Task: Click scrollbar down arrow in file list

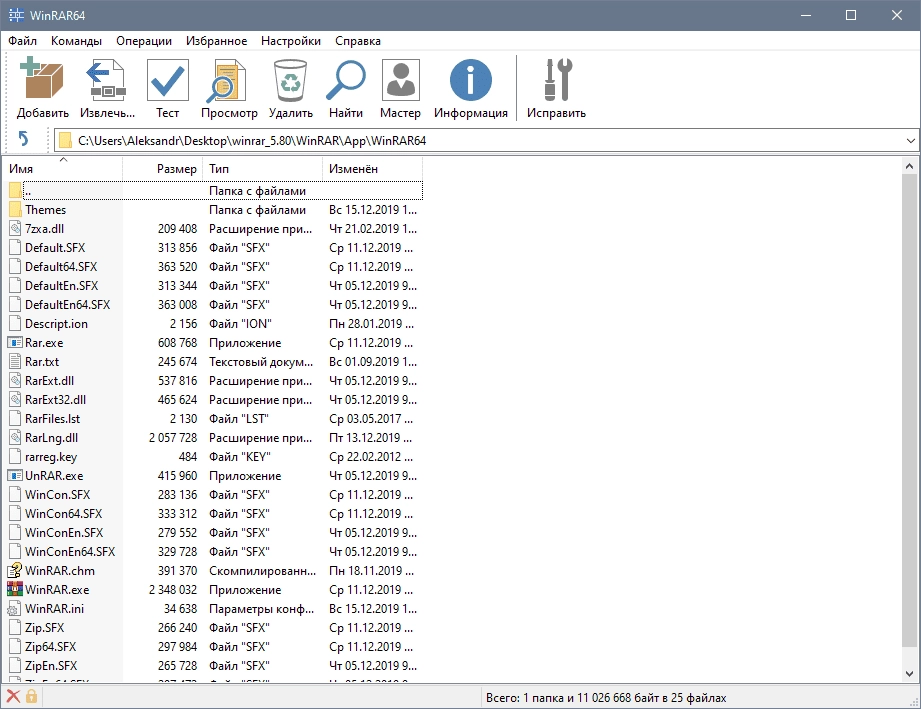Action: click(909, 674)
